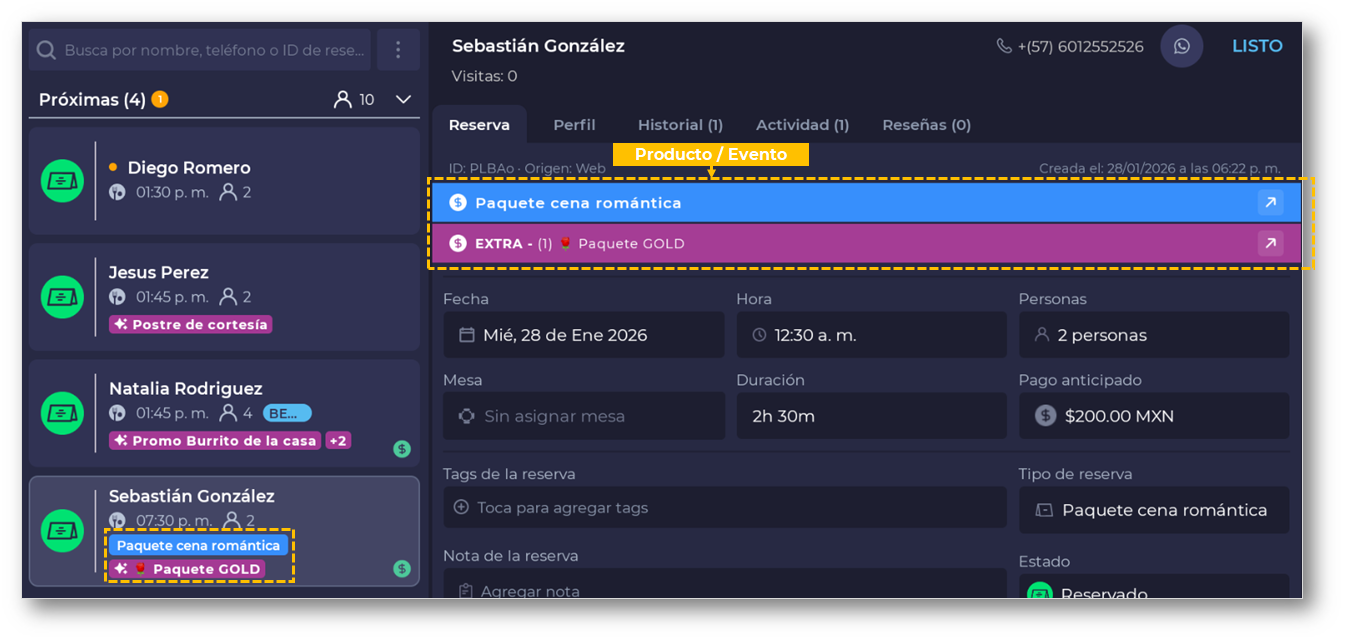
Task: Click the Postre de cortesía tag
Action: pos(190,324)
